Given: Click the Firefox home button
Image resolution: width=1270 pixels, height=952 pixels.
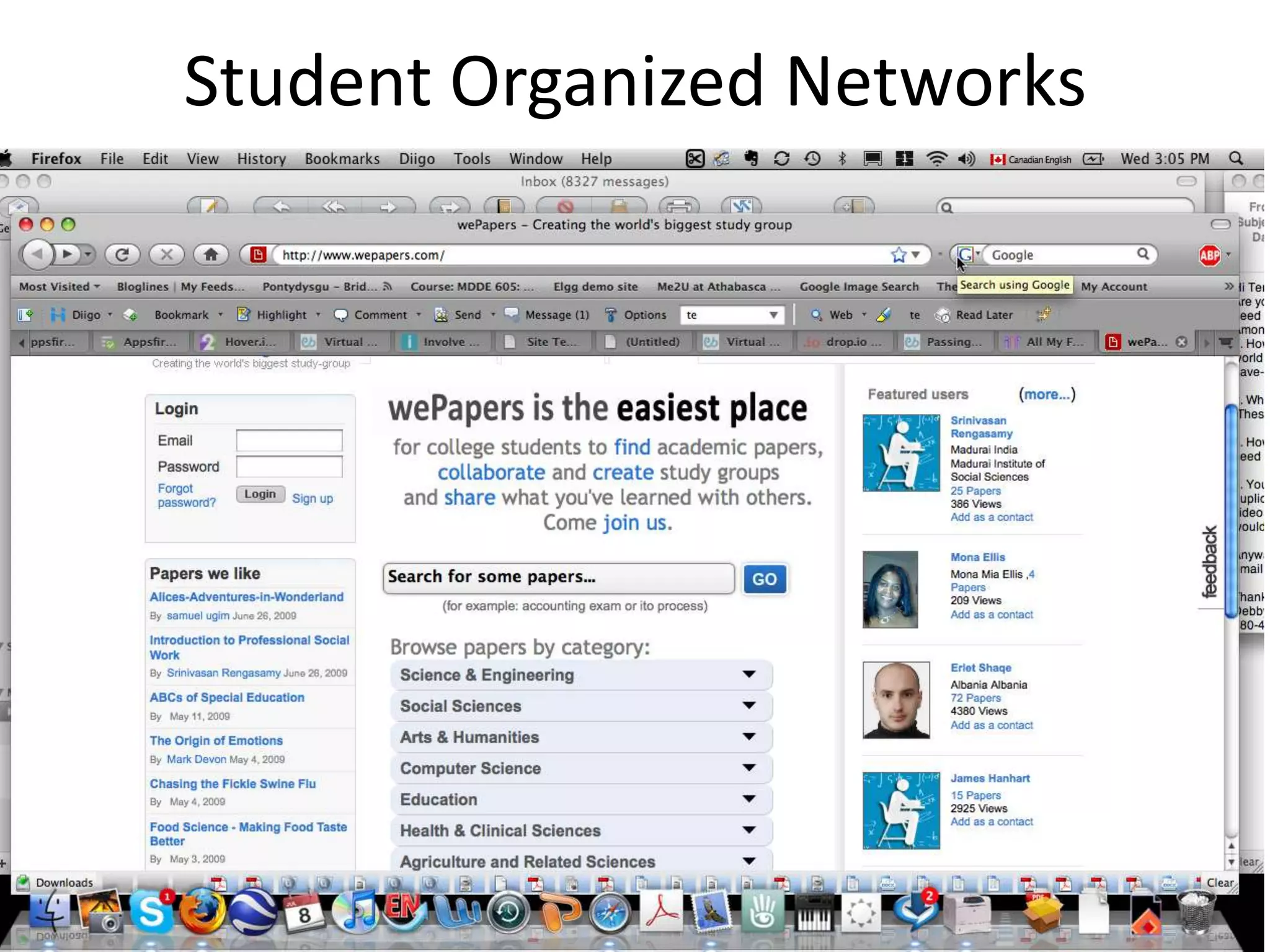Looking at the screenshot, I should (x=211, y=255).
